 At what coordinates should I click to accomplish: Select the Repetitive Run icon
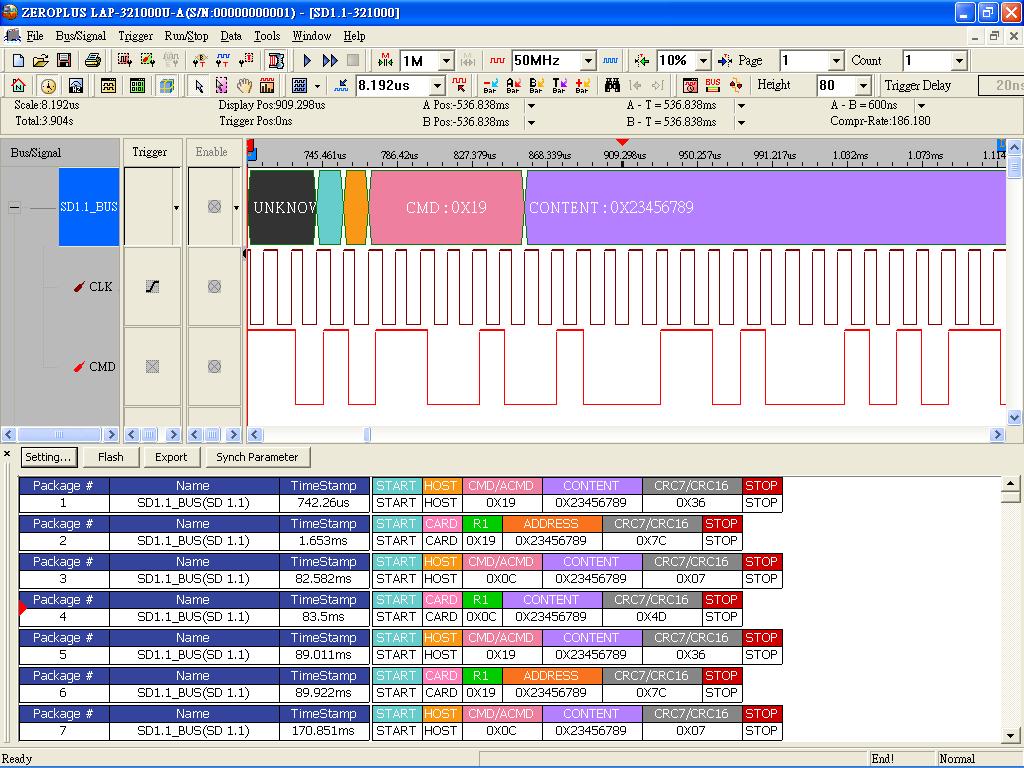(330, 60)
